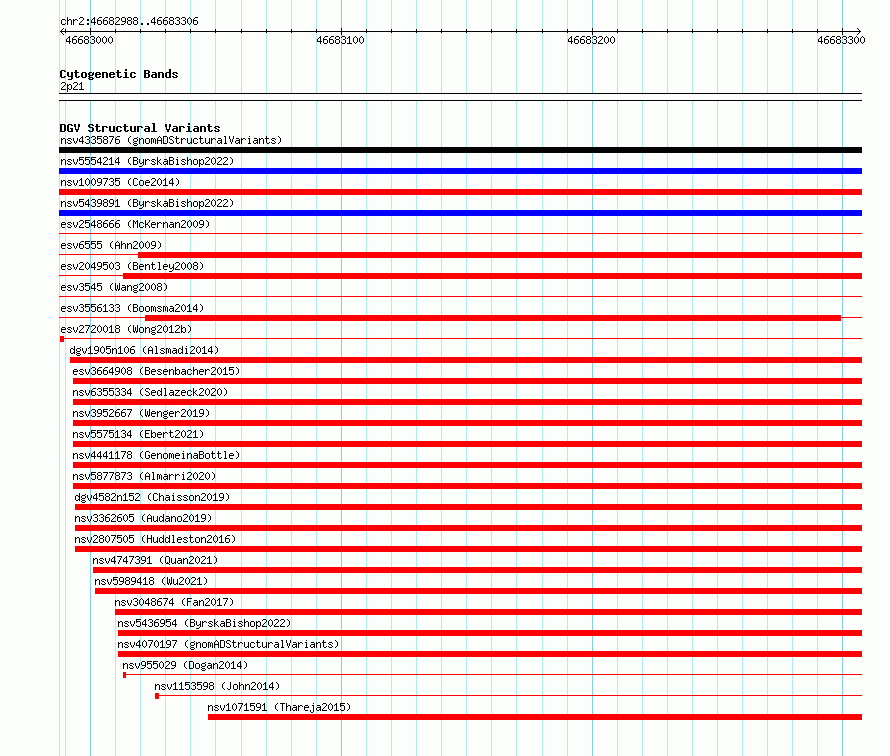Screen dimensions: 890x756
Task: Select esv3556133 (Boomsma2014) label
Action: [132, 308]
